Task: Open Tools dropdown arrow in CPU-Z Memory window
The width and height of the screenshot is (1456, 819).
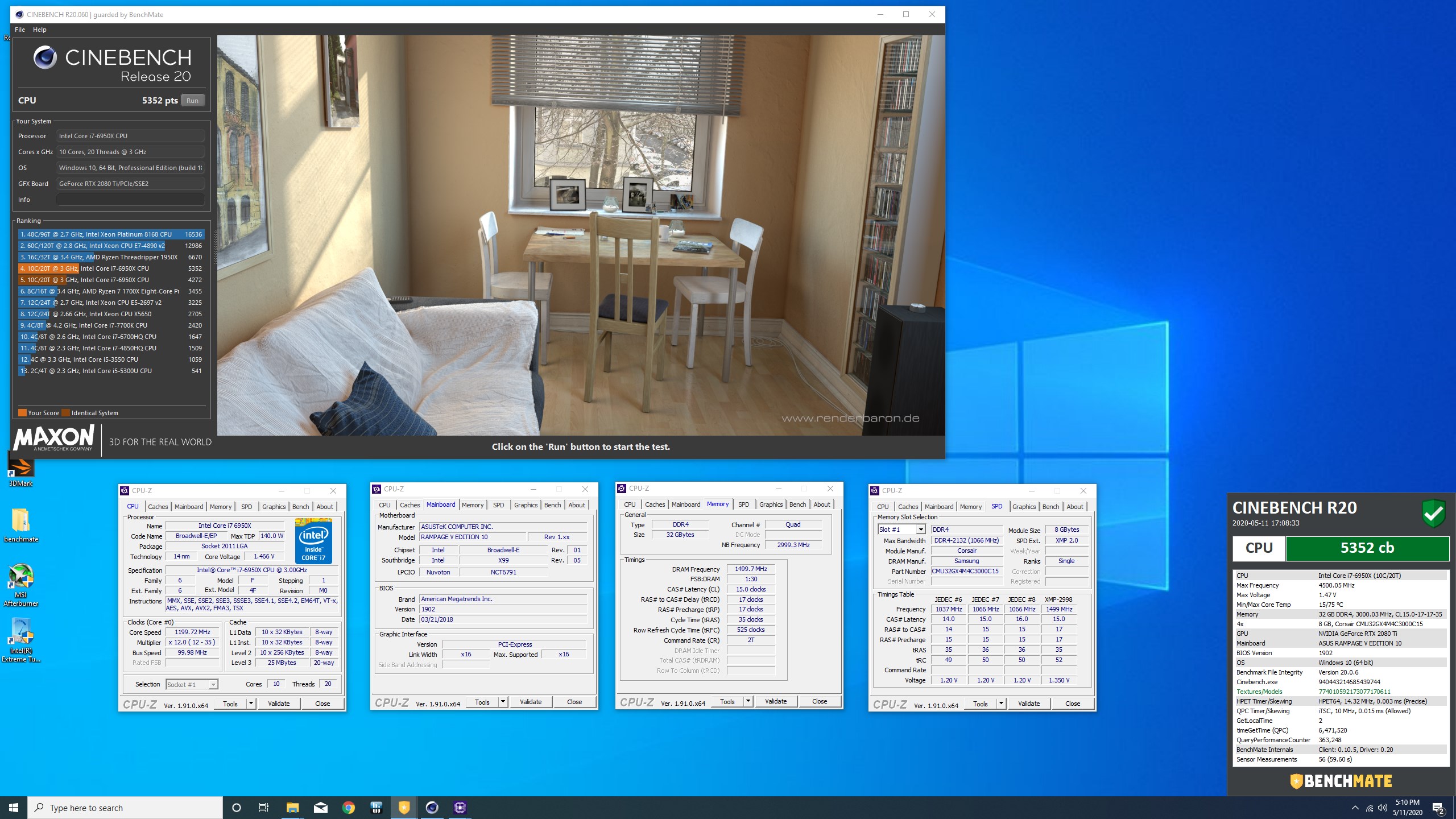Action: pos(748,701)
